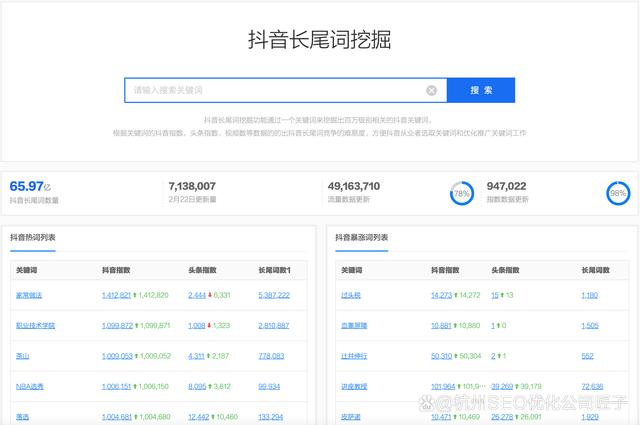Screen dimensions: 640x425
Task: Open long-tail count 552
Action: tap(588, 356)
